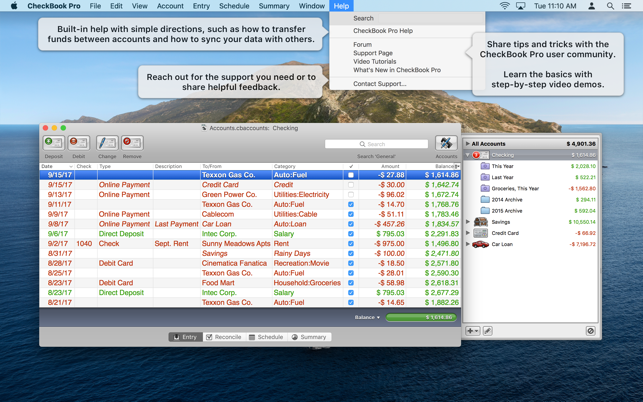Screen dimensions: 643x402
Task: Click the red car Car Loan icon
Action: (x=481, y=244)
